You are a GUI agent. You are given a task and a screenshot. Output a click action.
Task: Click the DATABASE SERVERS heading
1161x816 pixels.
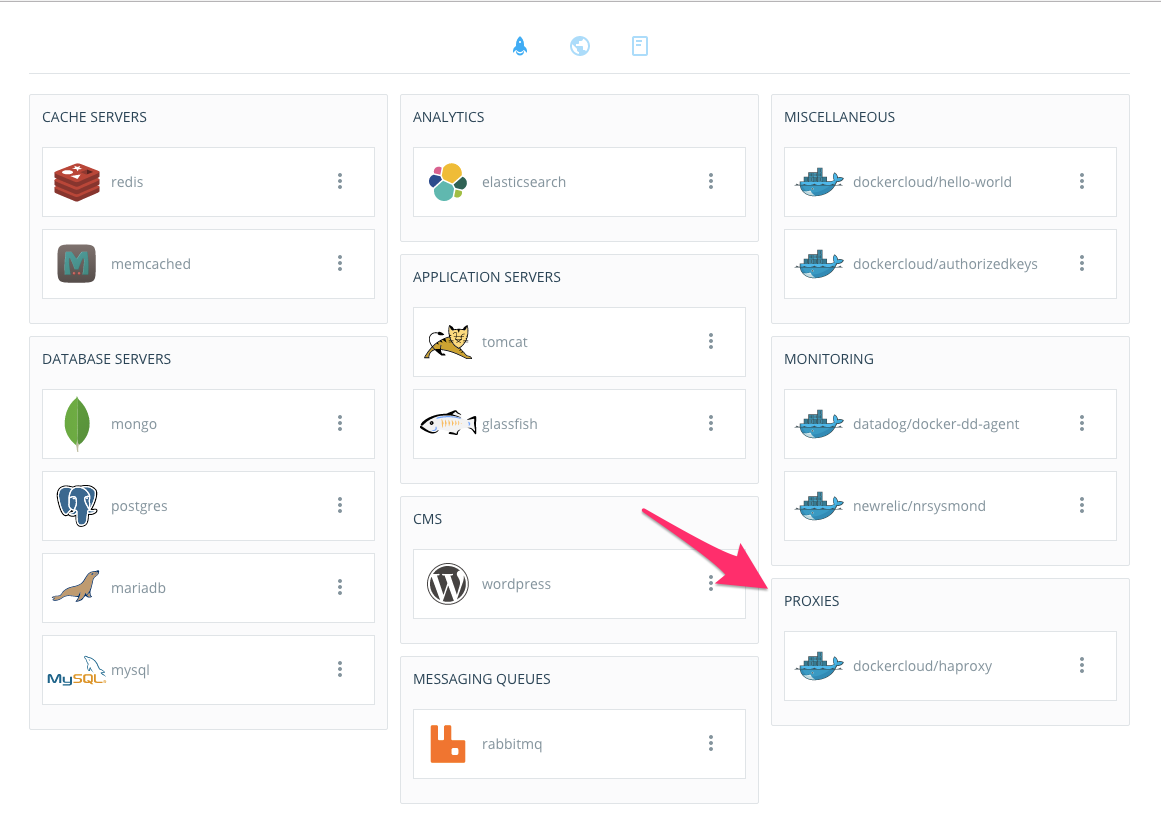coord(107,359)
